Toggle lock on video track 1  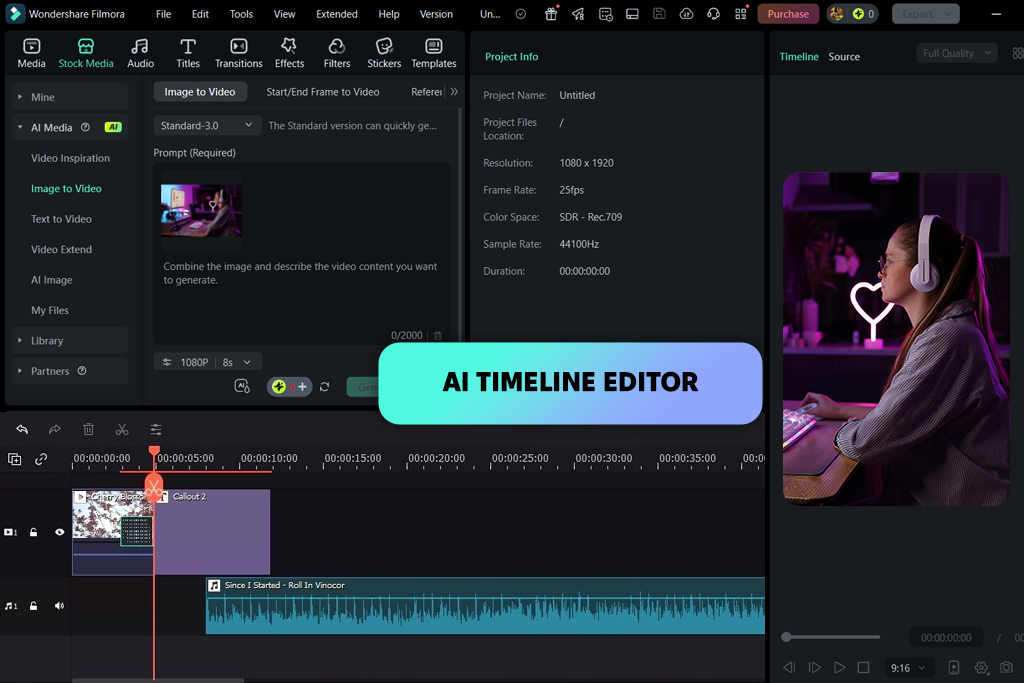point(33,532)
